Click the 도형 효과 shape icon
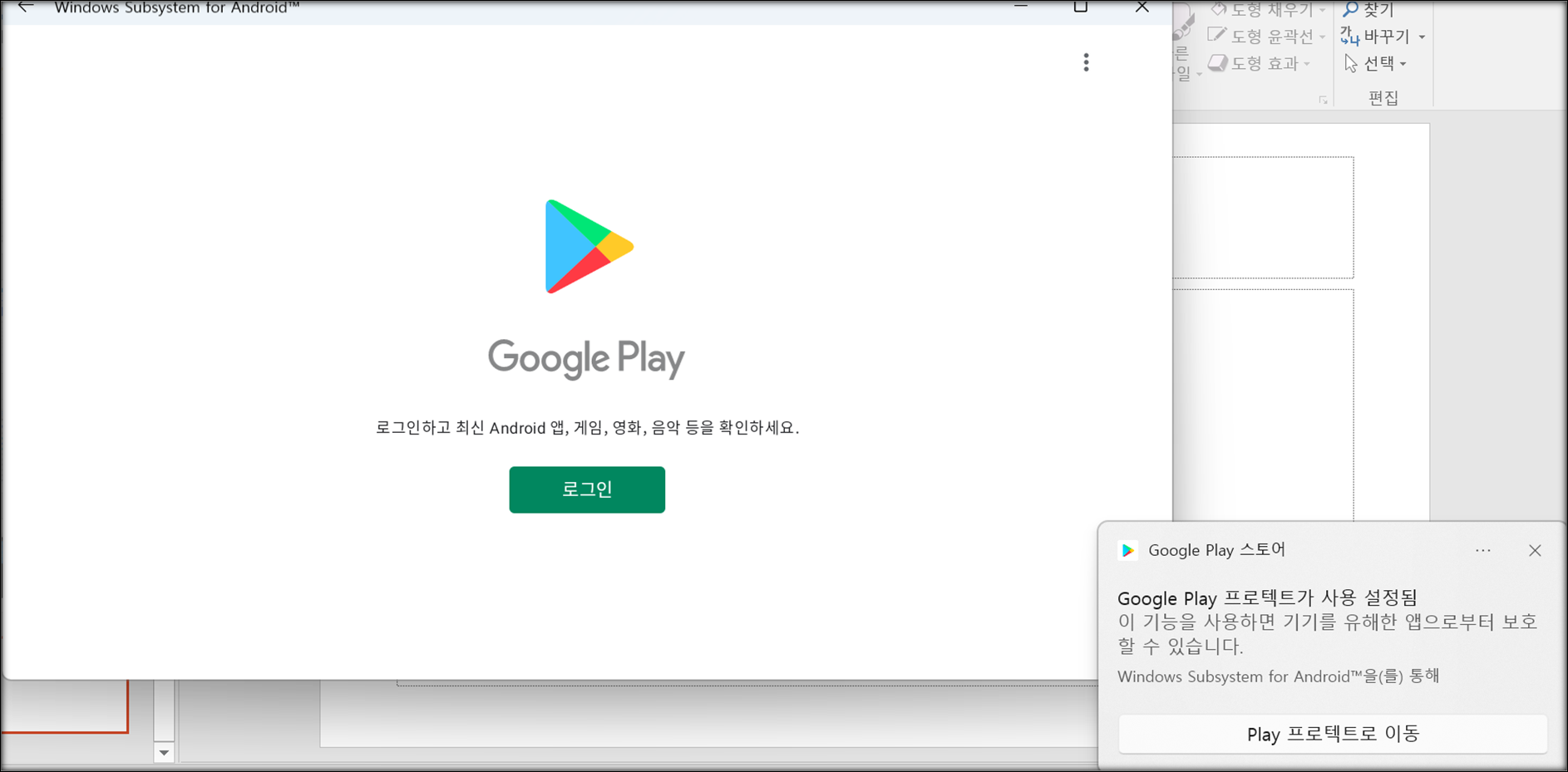 click(x=1217, y=63)
